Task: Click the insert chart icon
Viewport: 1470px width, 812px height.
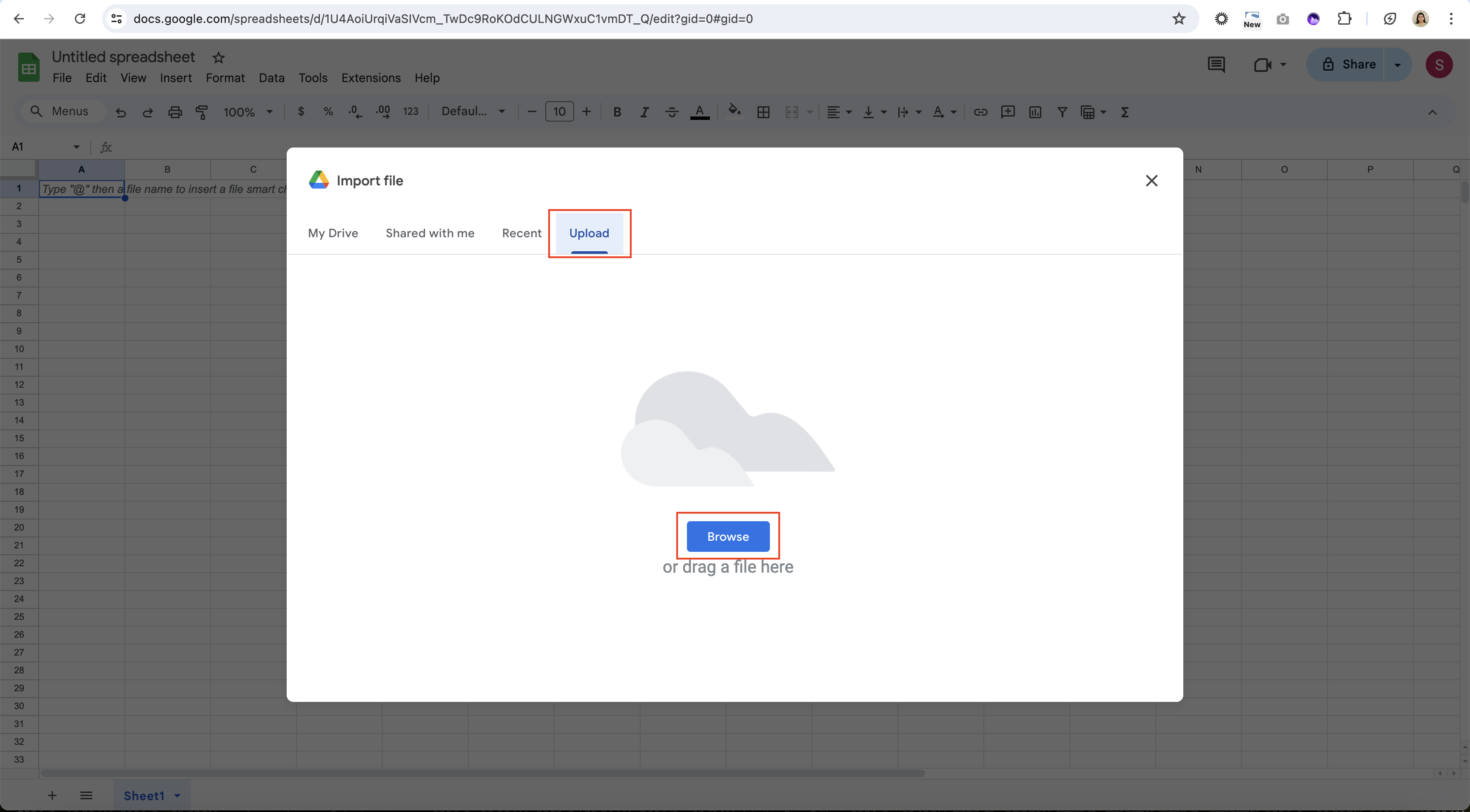Action: pos(1034,112)
